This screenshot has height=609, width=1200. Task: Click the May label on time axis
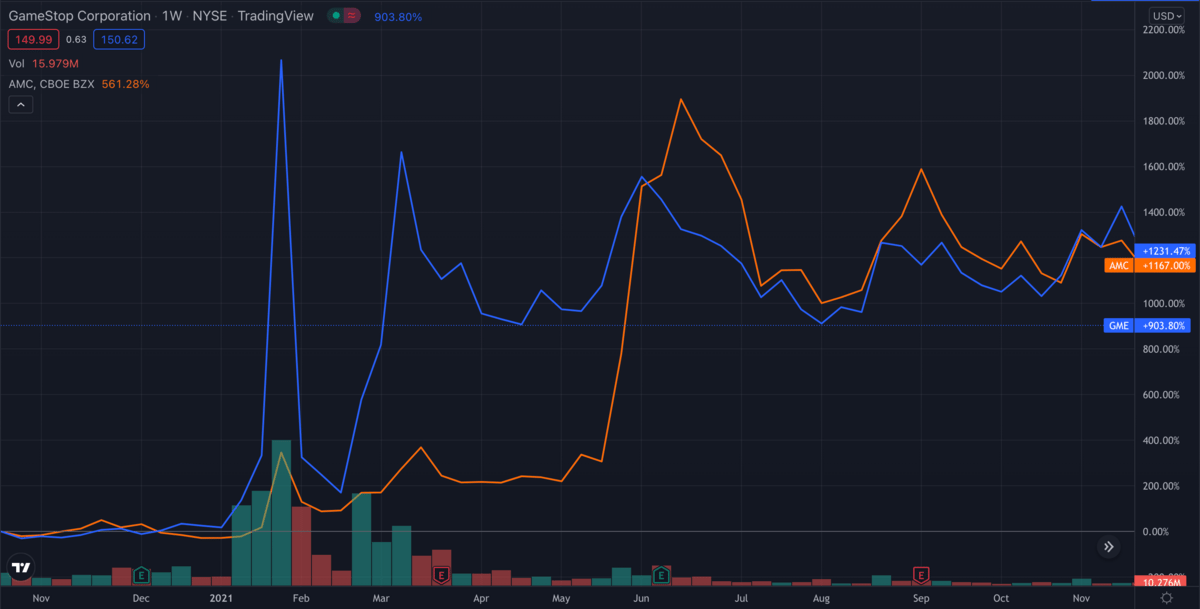coord(561,598)
